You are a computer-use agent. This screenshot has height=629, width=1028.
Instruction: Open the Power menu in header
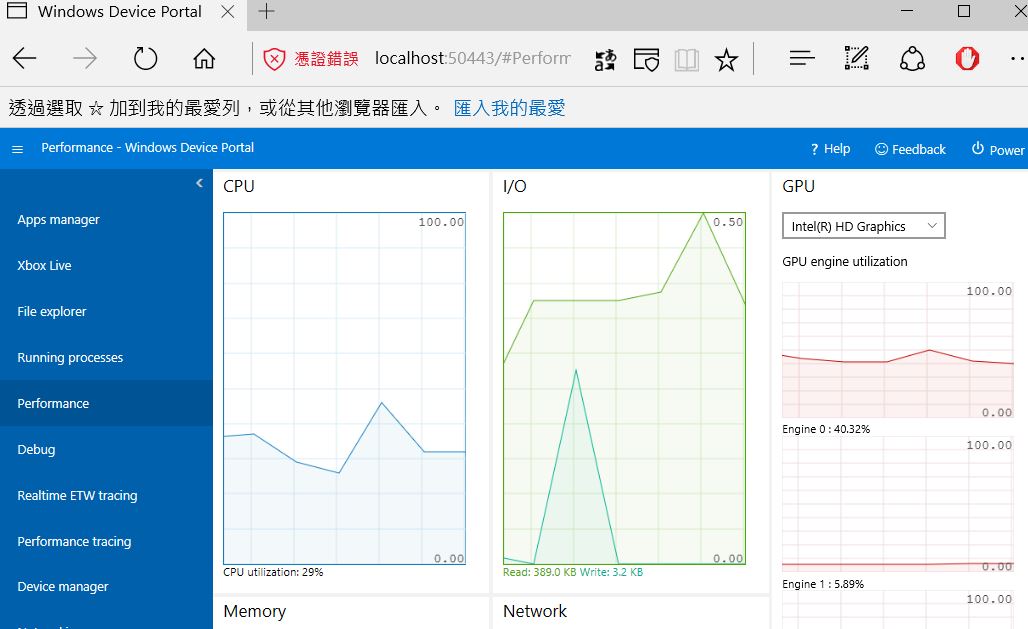998,149
